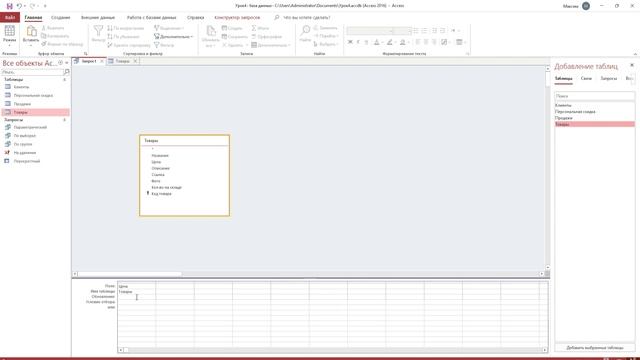This screenshot has width=640, height=360.
Task: Click the Формат по образцу brush
Action: click(x=62, y=44)
